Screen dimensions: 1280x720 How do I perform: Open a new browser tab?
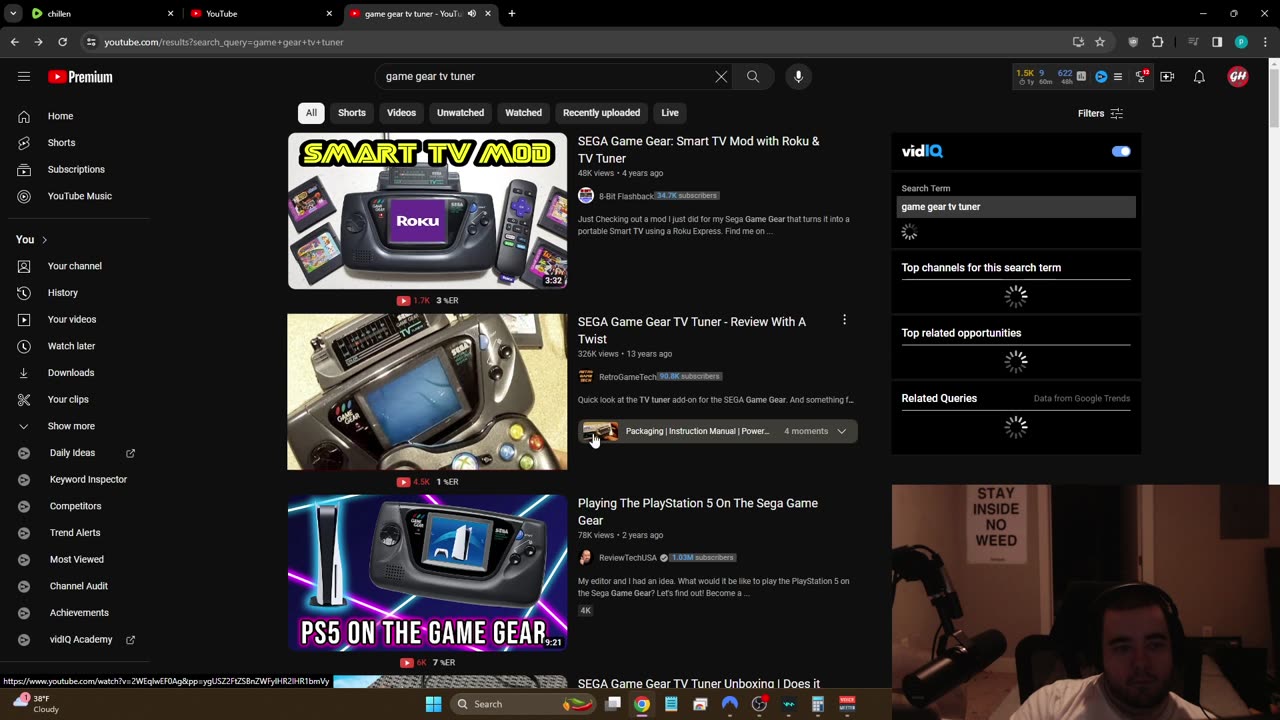click(512, 14)
